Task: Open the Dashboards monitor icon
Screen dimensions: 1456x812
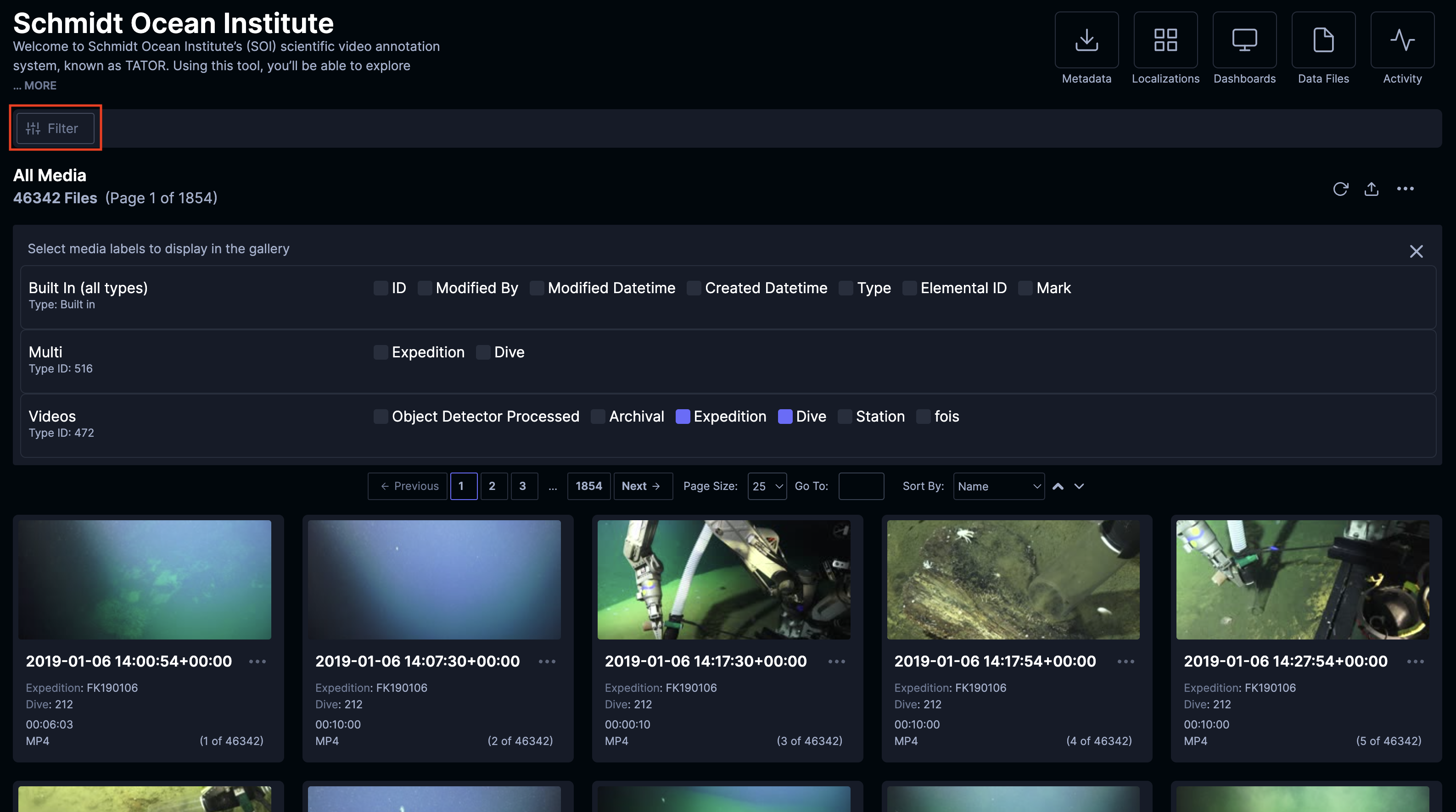Action: 1244,40
